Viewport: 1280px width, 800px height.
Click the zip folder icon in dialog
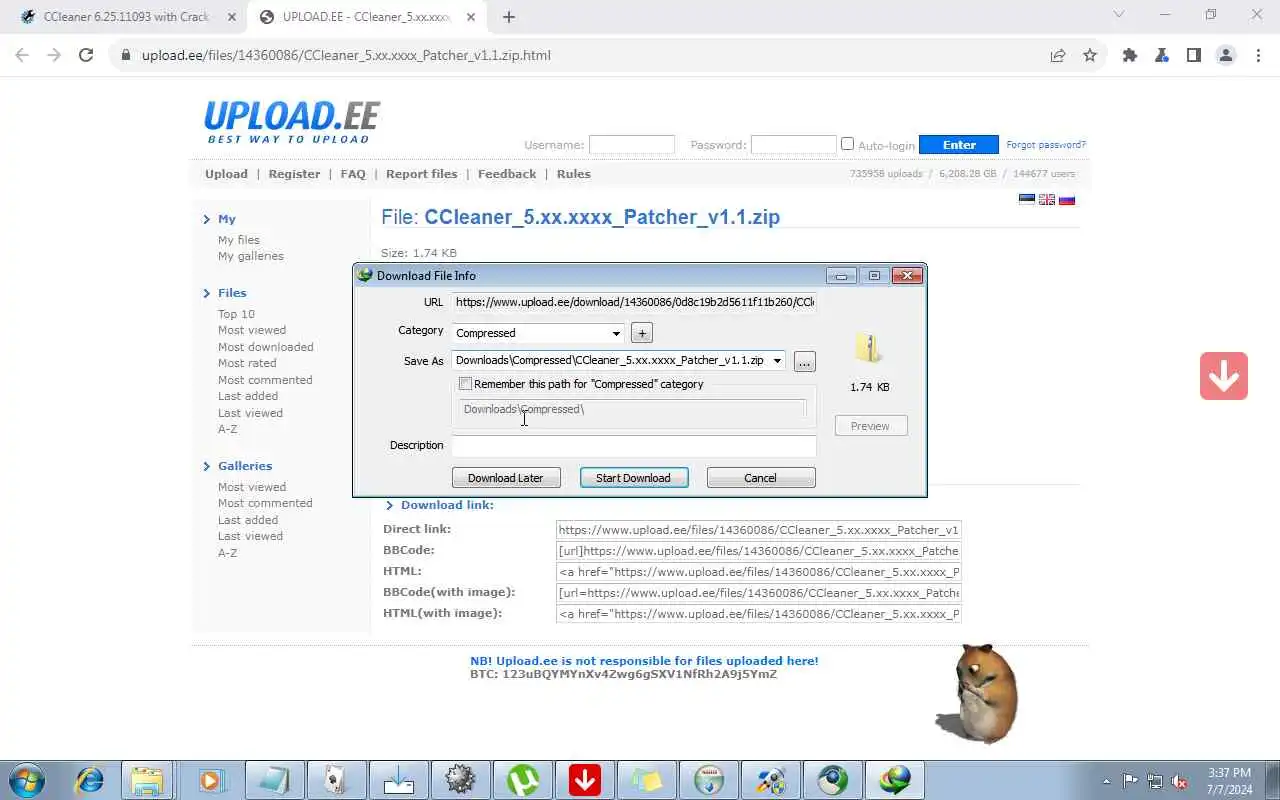869,348
